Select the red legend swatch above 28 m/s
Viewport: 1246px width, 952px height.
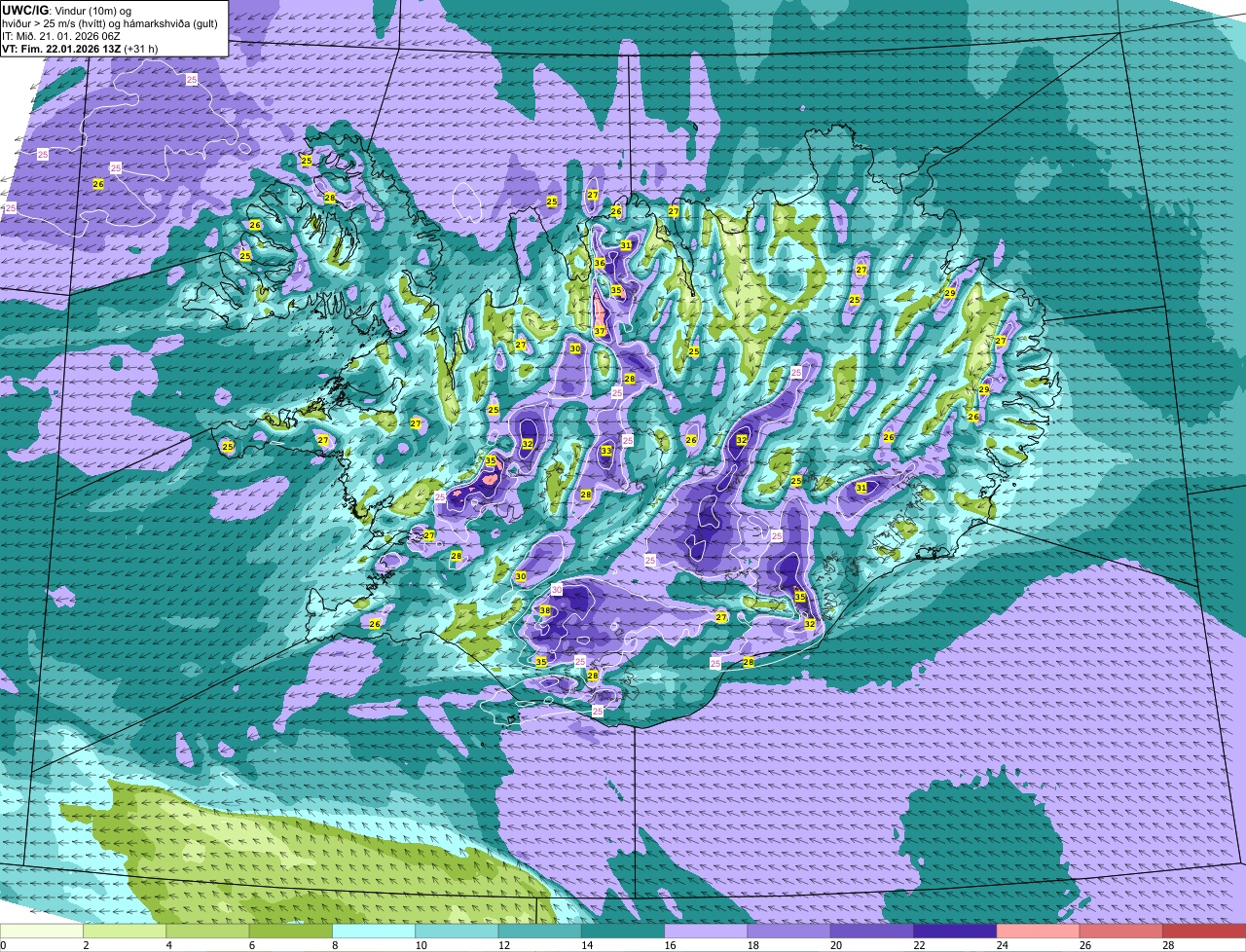pyautogui.click(x=1204, y=932)
